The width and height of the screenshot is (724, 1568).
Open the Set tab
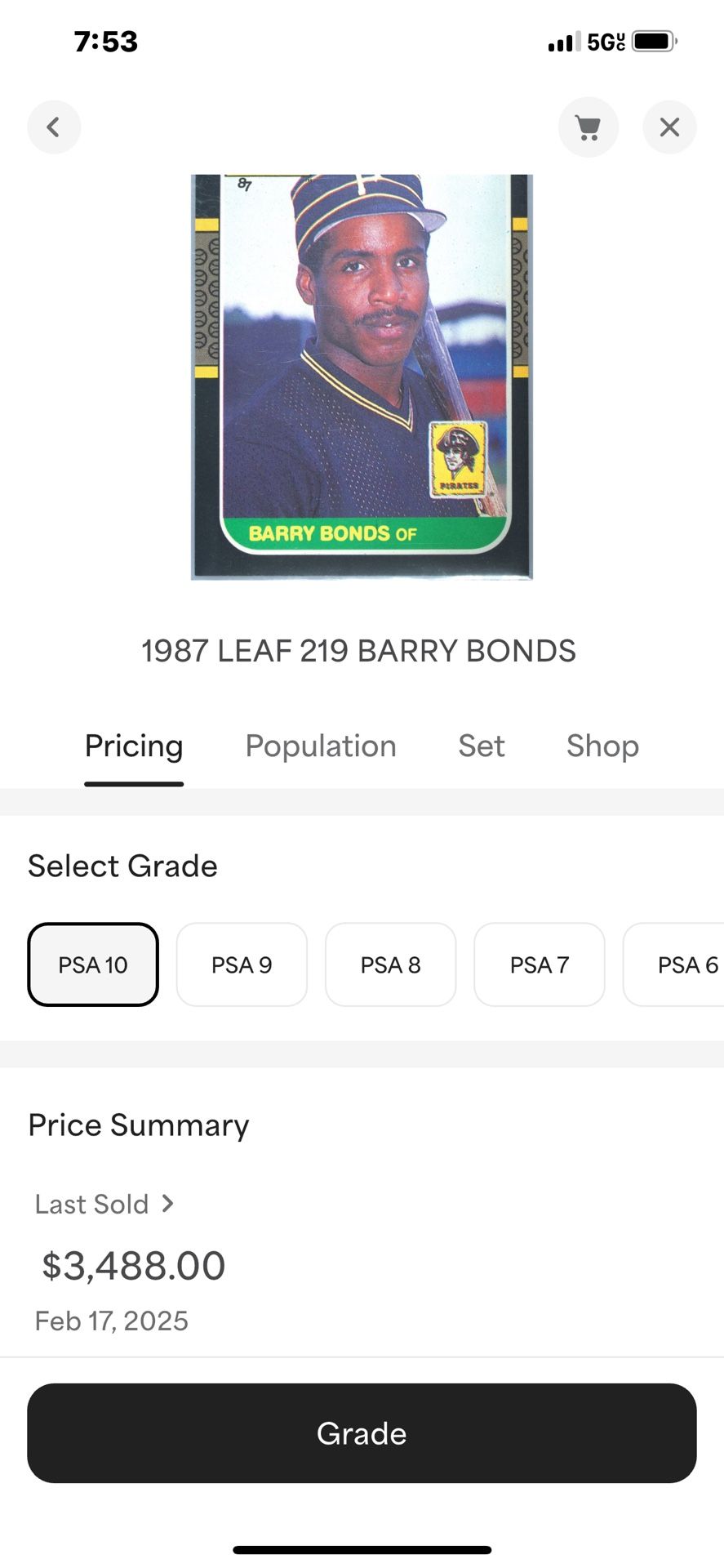[x=482, y=746]
